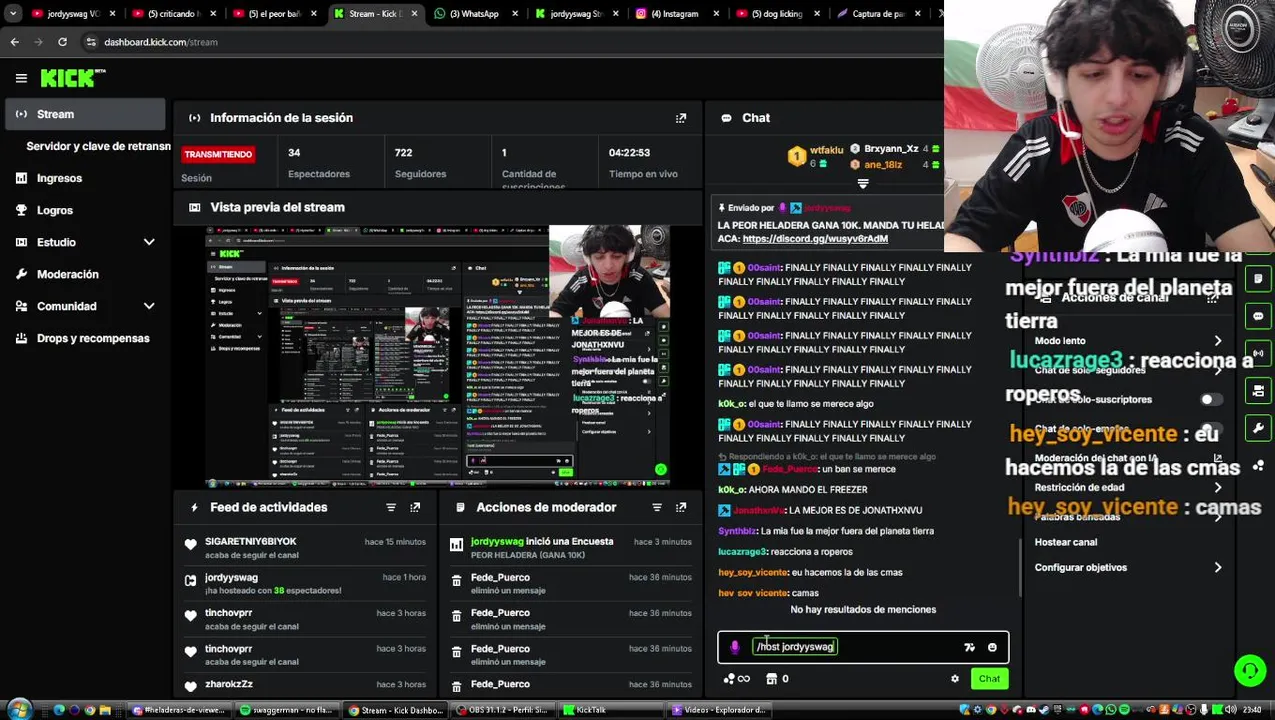The height and width of the screenshot is (720, 1275).
Task: Switch to the Instagram browser tab
Action: point(674,14)
